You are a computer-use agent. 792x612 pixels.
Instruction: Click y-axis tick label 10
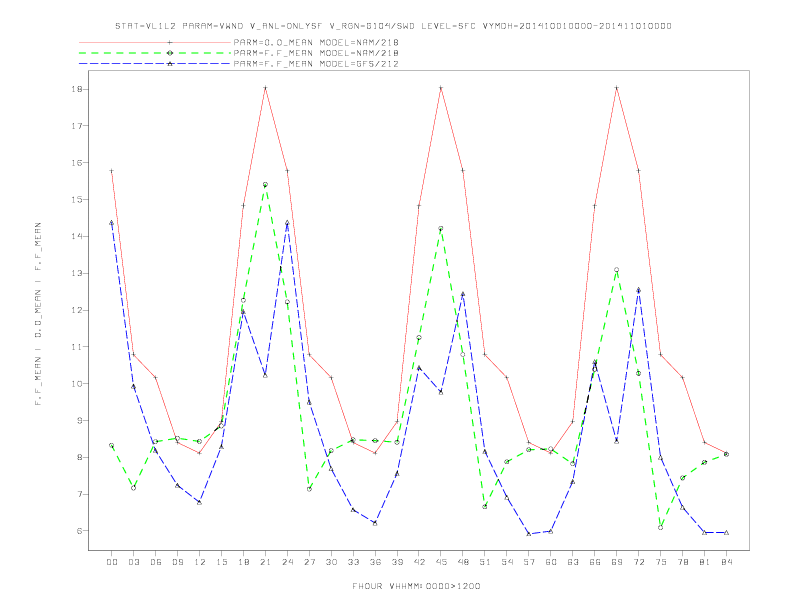(76, 384)
